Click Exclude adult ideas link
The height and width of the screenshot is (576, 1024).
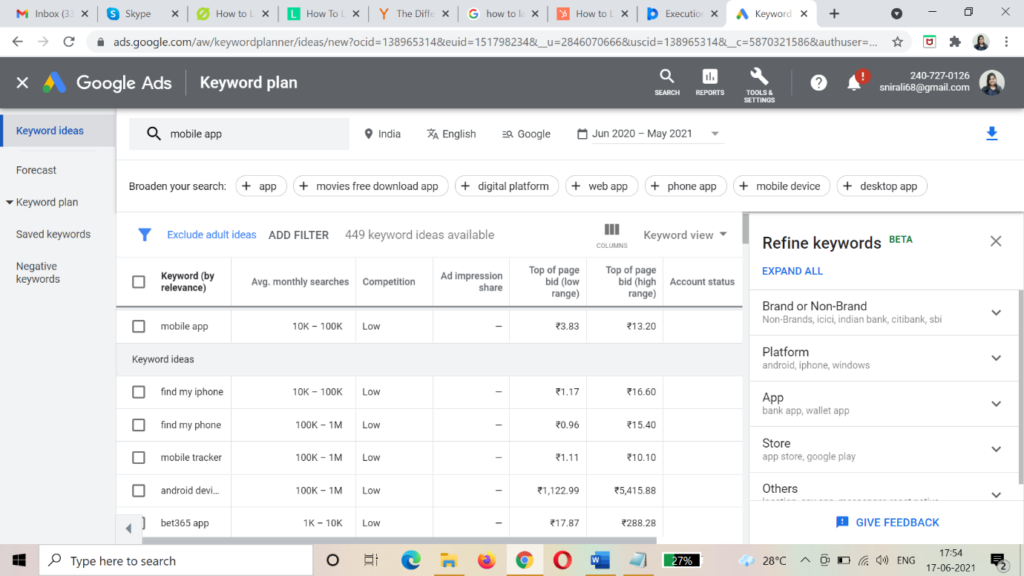point(212,235)
